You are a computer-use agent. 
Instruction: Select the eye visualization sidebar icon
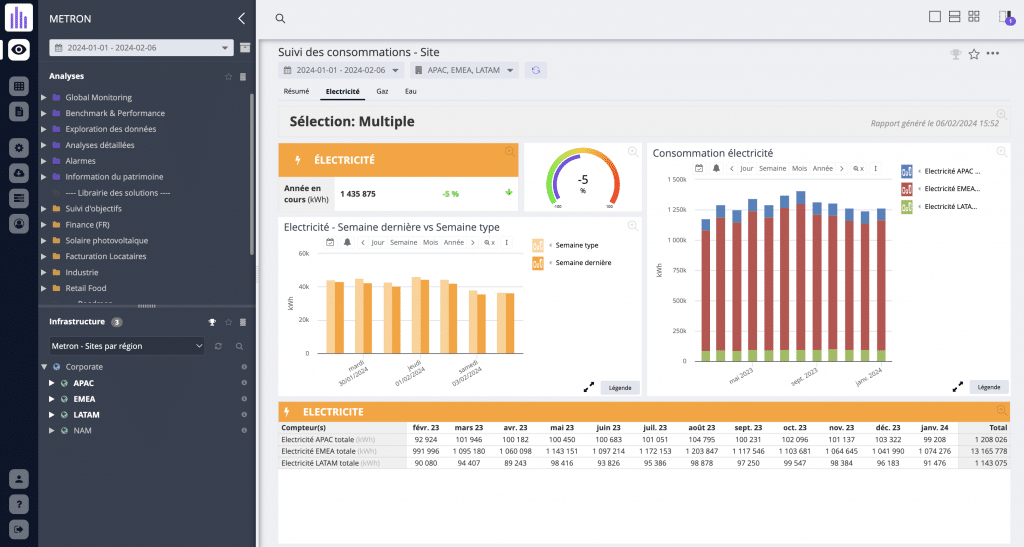click(19, 50)
